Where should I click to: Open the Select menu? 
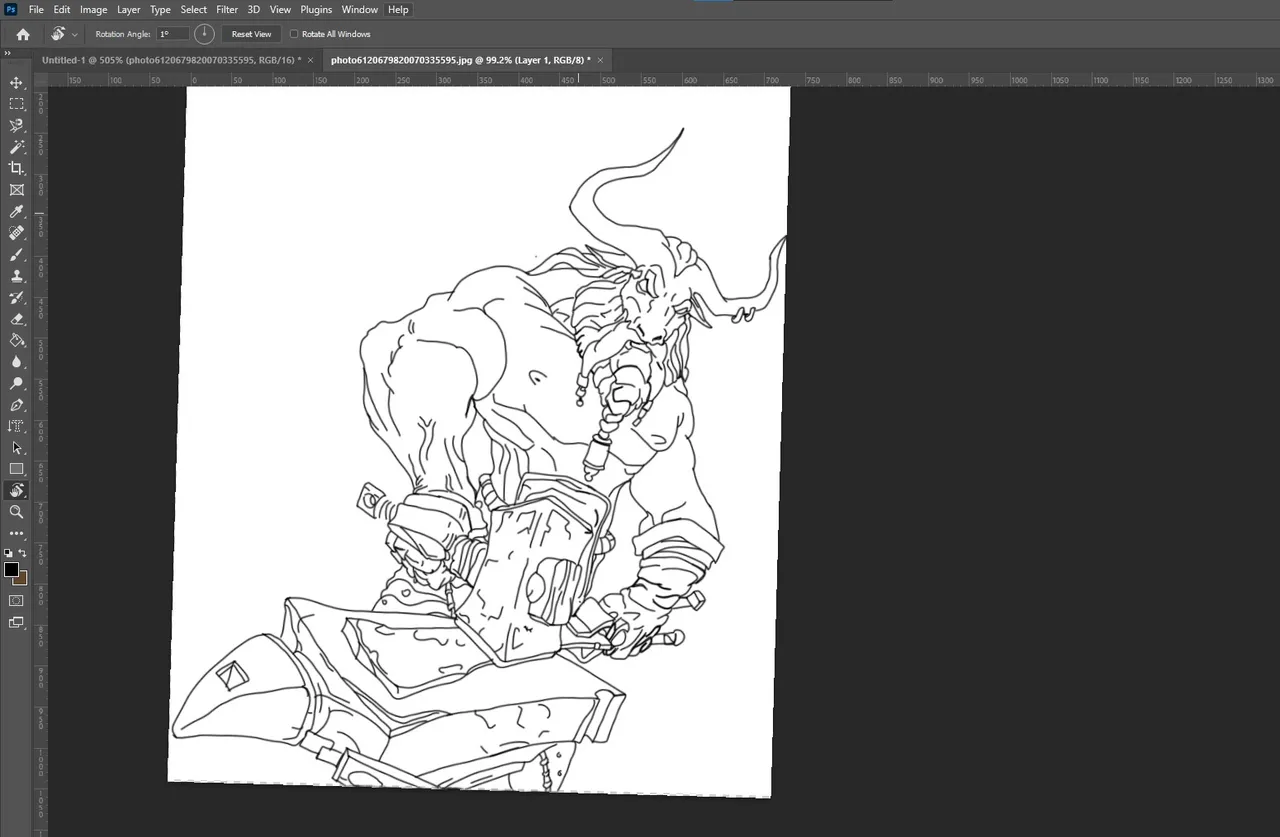[193, 9]
